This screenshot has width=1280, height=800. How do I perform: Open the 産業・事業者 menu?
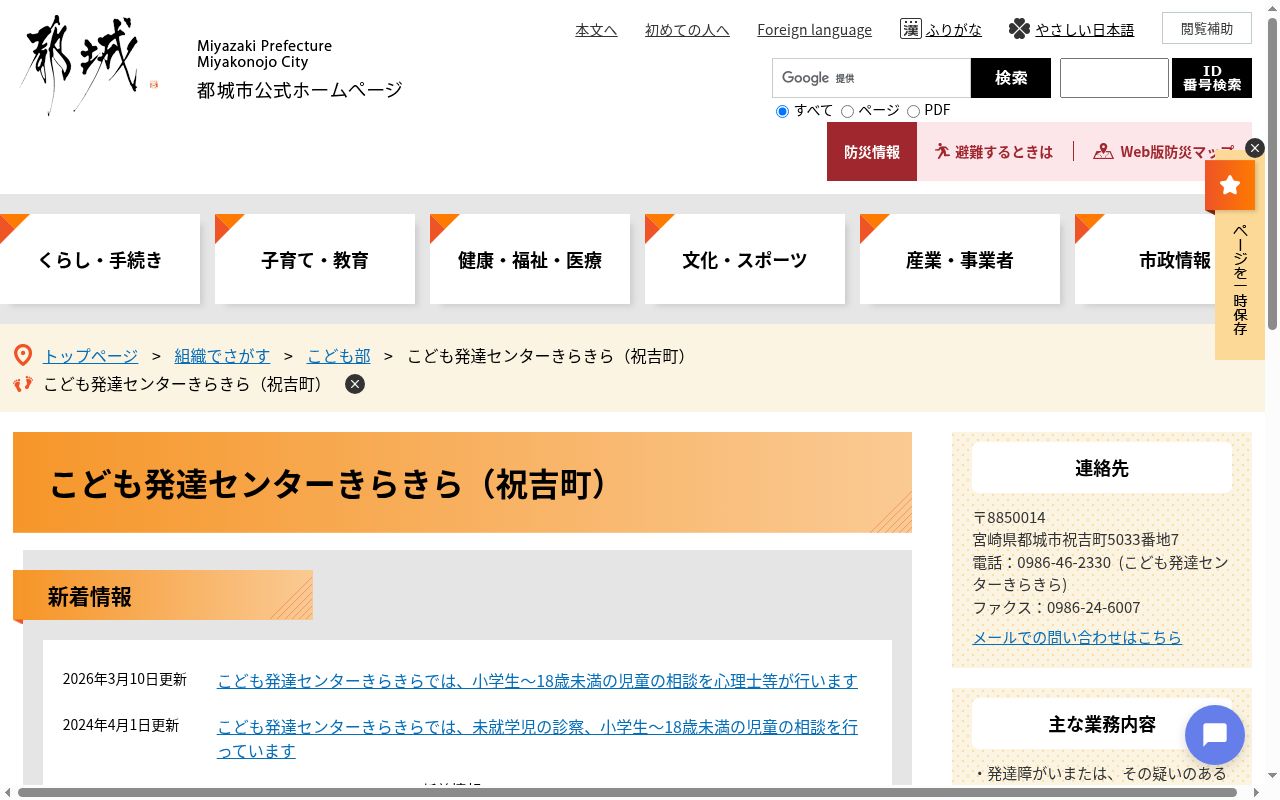click(960, 259)
